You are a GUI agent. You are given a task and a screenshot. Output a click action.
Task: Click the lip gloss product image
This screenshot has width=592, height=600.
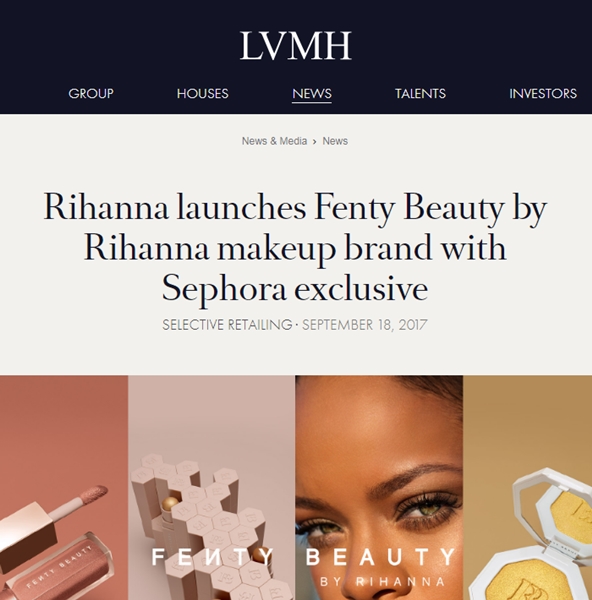pyautogui.click(x=64, y=488)
